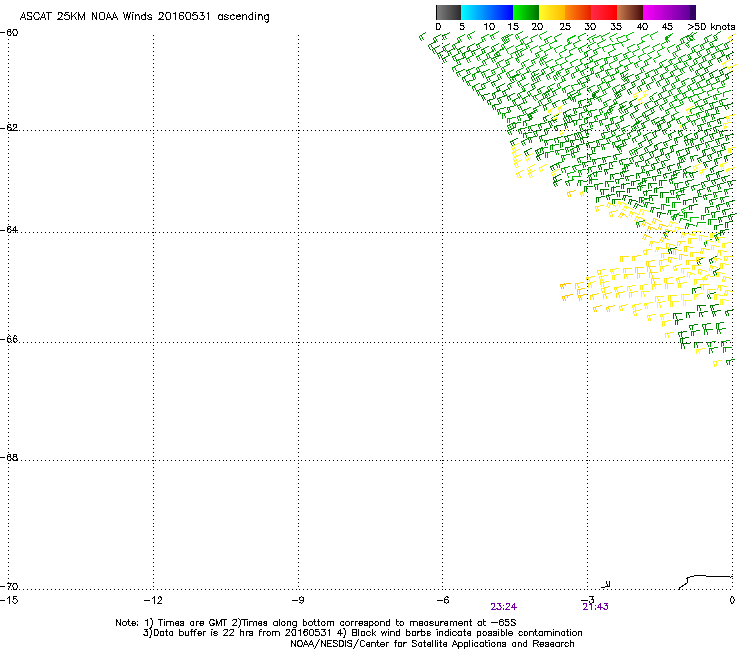Image resolution: width=740 pixels, height=650 pixels.
Task: Click the -68 latitude axis label
Action: click(10, 457)
